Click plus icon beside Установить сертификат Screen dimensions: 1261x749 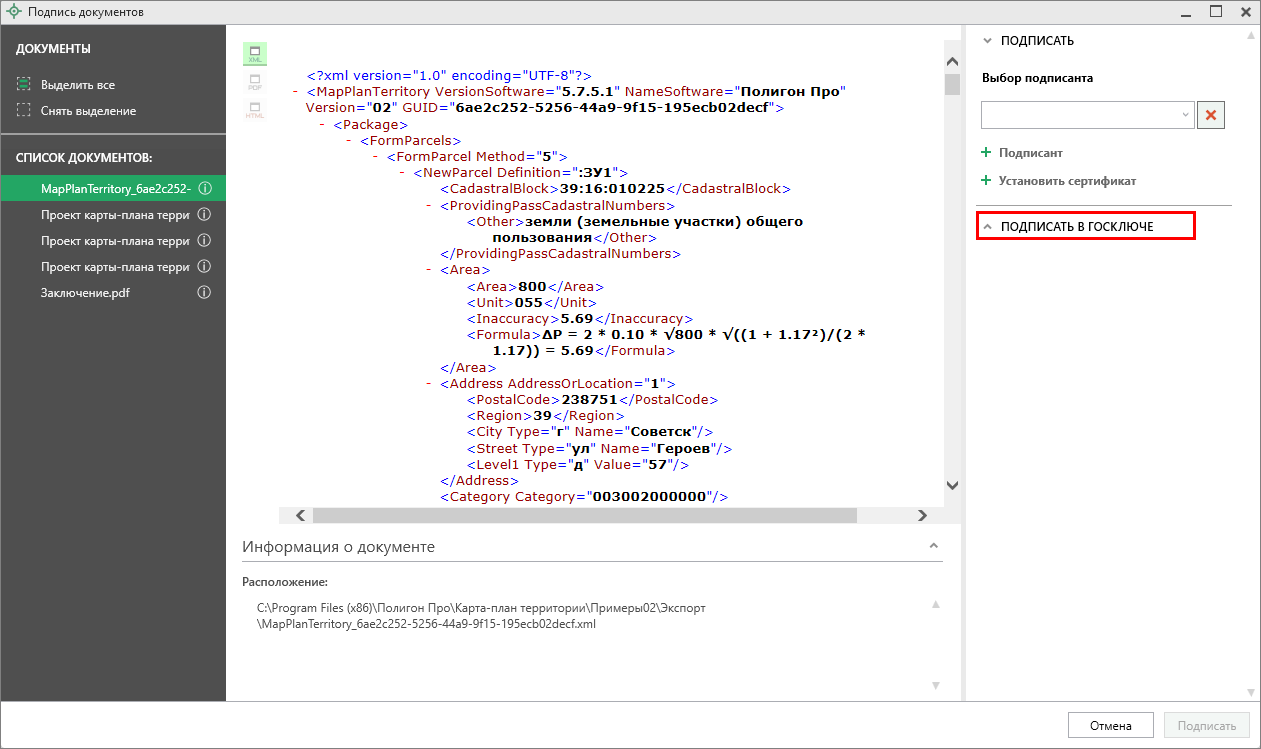click(x=986, y=181)
